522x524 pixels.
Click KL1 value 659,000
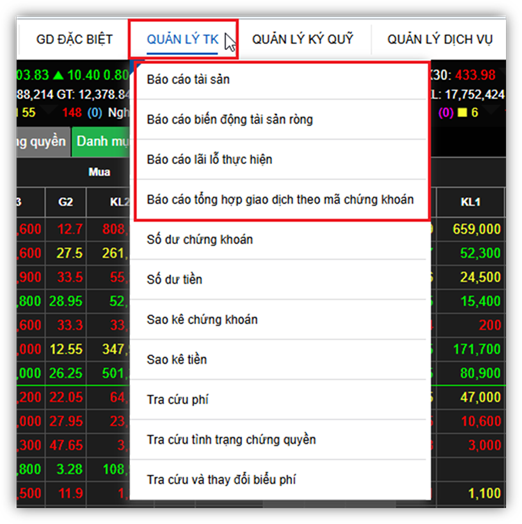click(477, 229)
